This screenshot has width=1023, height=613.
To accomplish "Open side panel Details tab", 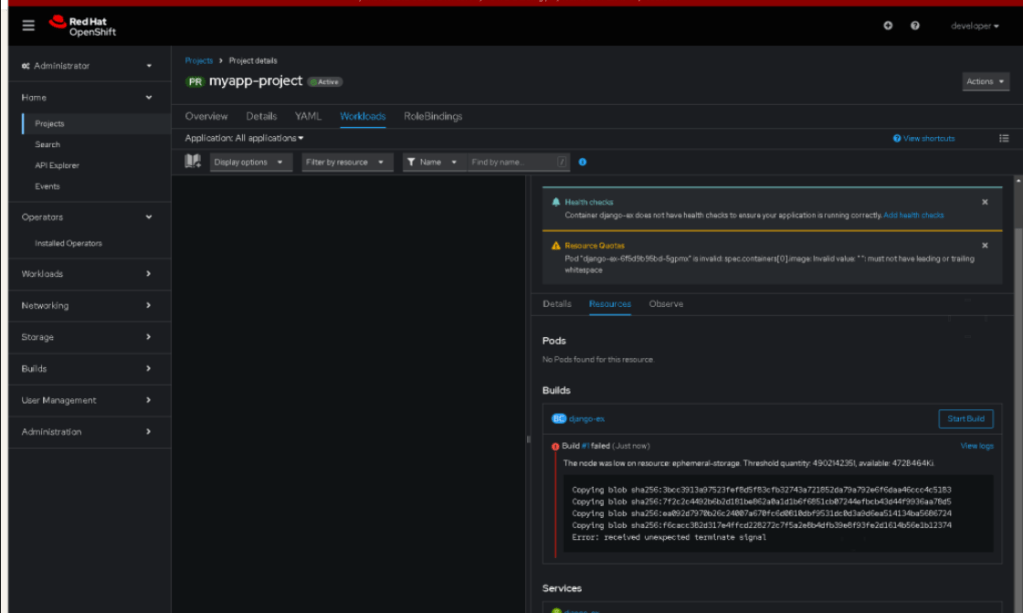I will tap(557, 304).
